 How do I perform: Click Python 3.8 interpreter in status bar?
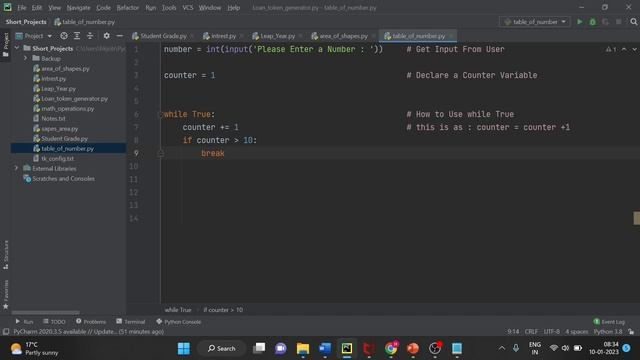point(608,332)
